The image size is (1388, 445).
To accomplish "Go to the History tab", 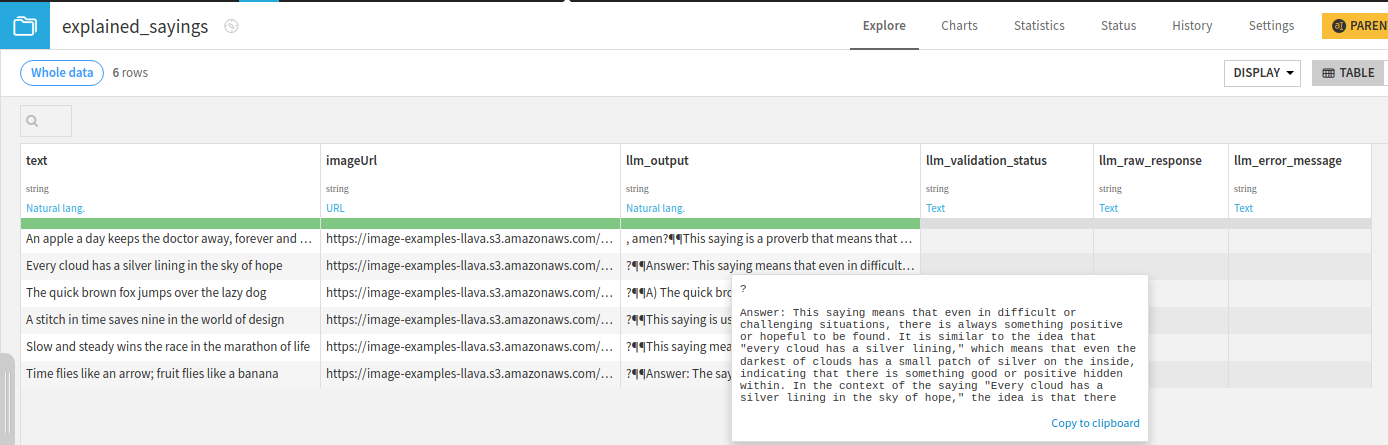I will point(1192,26).
